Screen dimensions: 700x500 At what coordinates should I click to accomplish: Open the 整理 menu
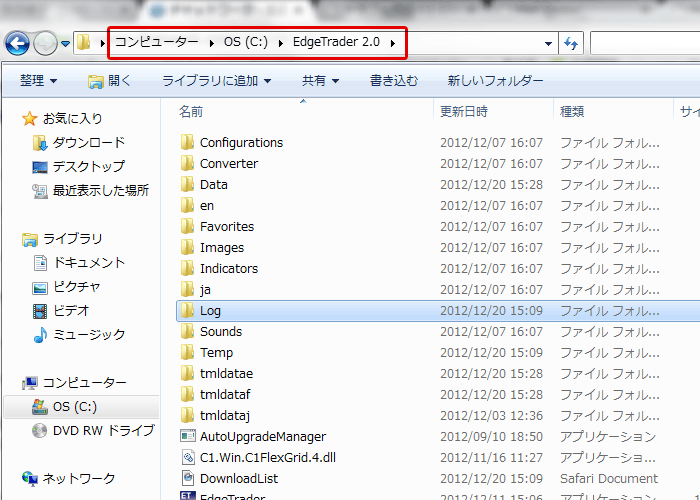coord(38,81)
